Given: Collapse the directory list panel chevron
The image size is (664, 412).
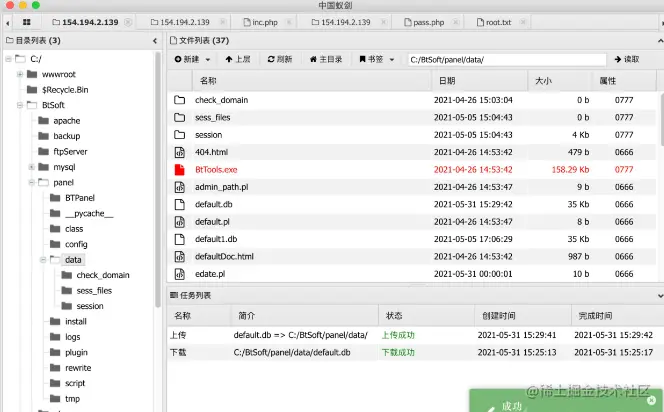Looking at the screenshot, I should [155, 41].
